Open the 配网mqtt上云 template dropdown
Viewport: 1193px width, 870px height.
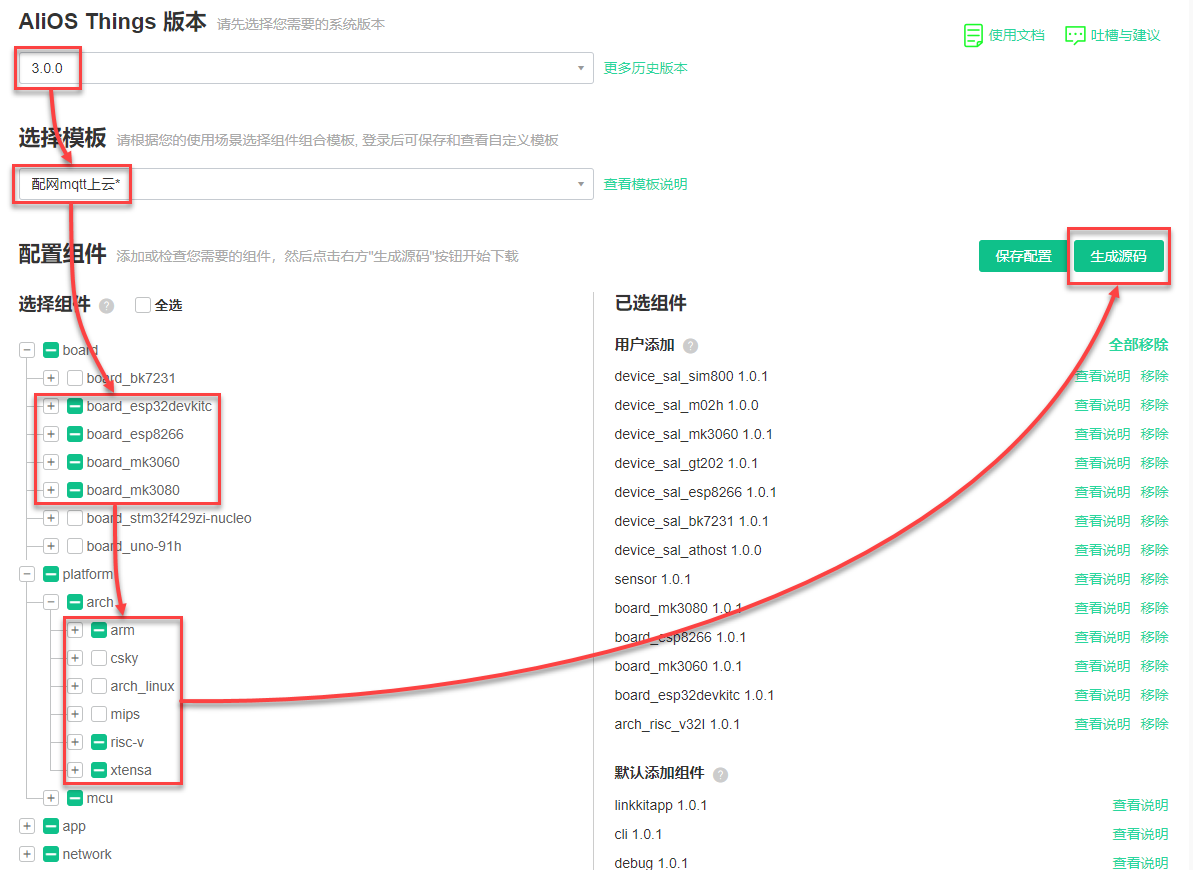coord(305,184)
